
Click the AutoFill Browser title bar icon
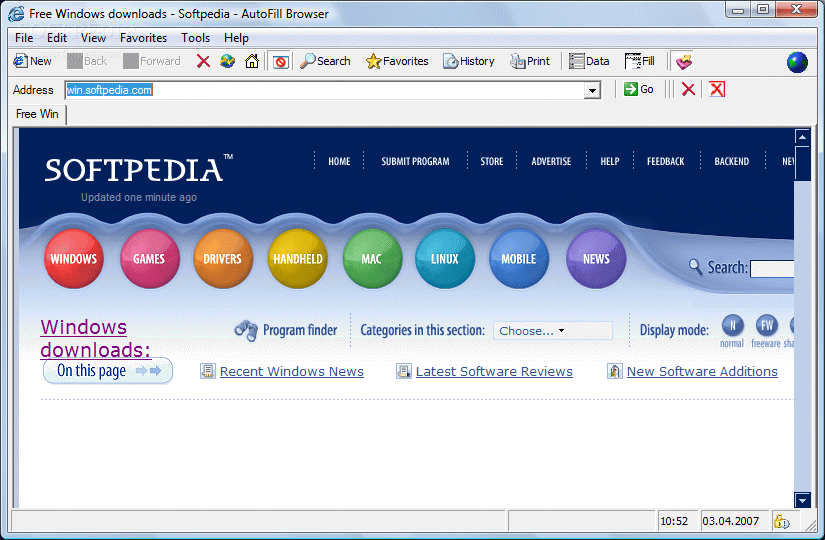click(16, 13)
